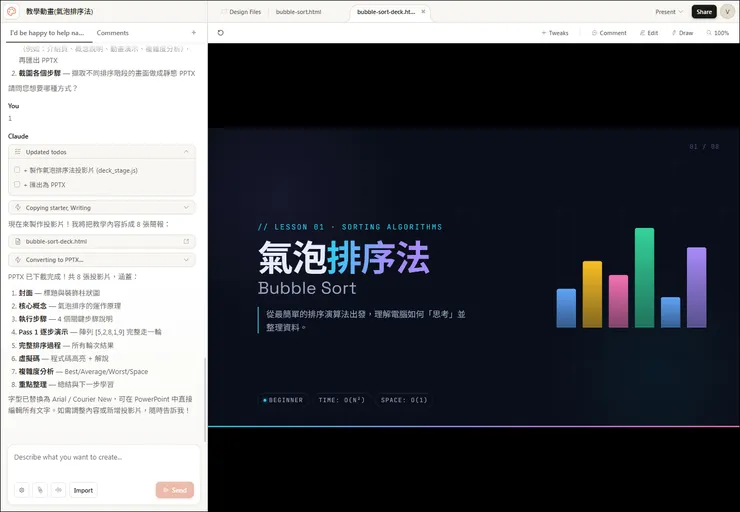Click the Share button
Image resolution: width=740 pixels, height=512 pixels.
[x=704, y=12]
